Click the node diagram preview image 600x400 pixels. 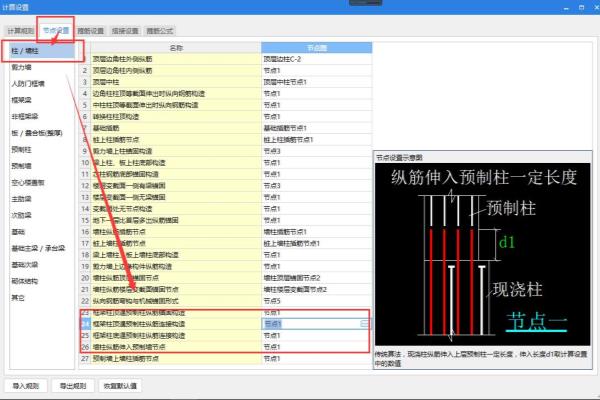tap(483, 255)
